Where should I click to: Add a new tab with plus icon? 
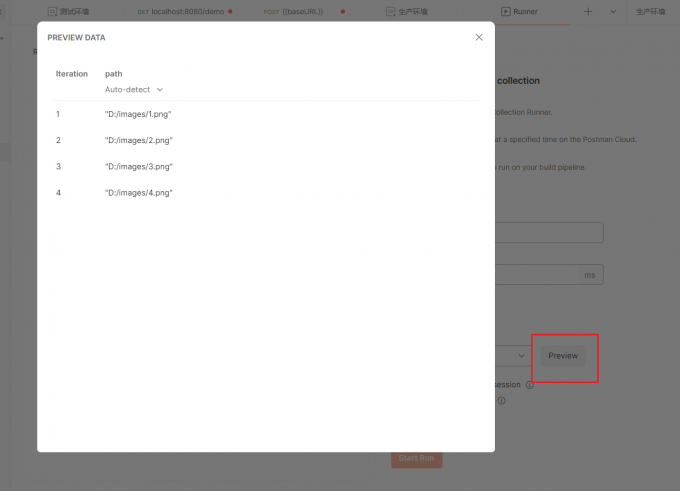tap(588, 12)
